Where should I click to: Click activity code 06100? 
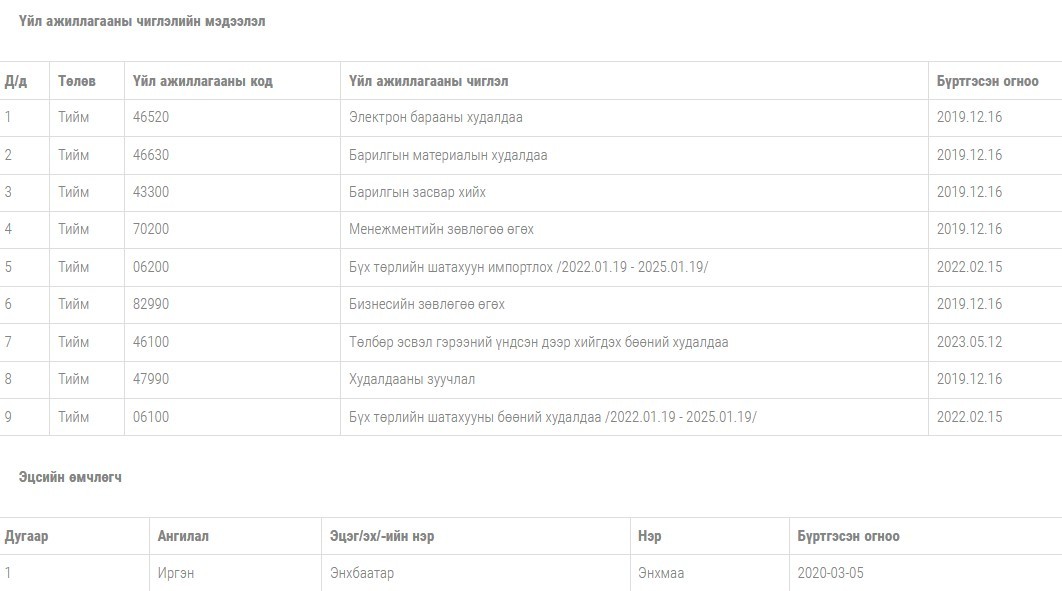[x=151, y=417]
